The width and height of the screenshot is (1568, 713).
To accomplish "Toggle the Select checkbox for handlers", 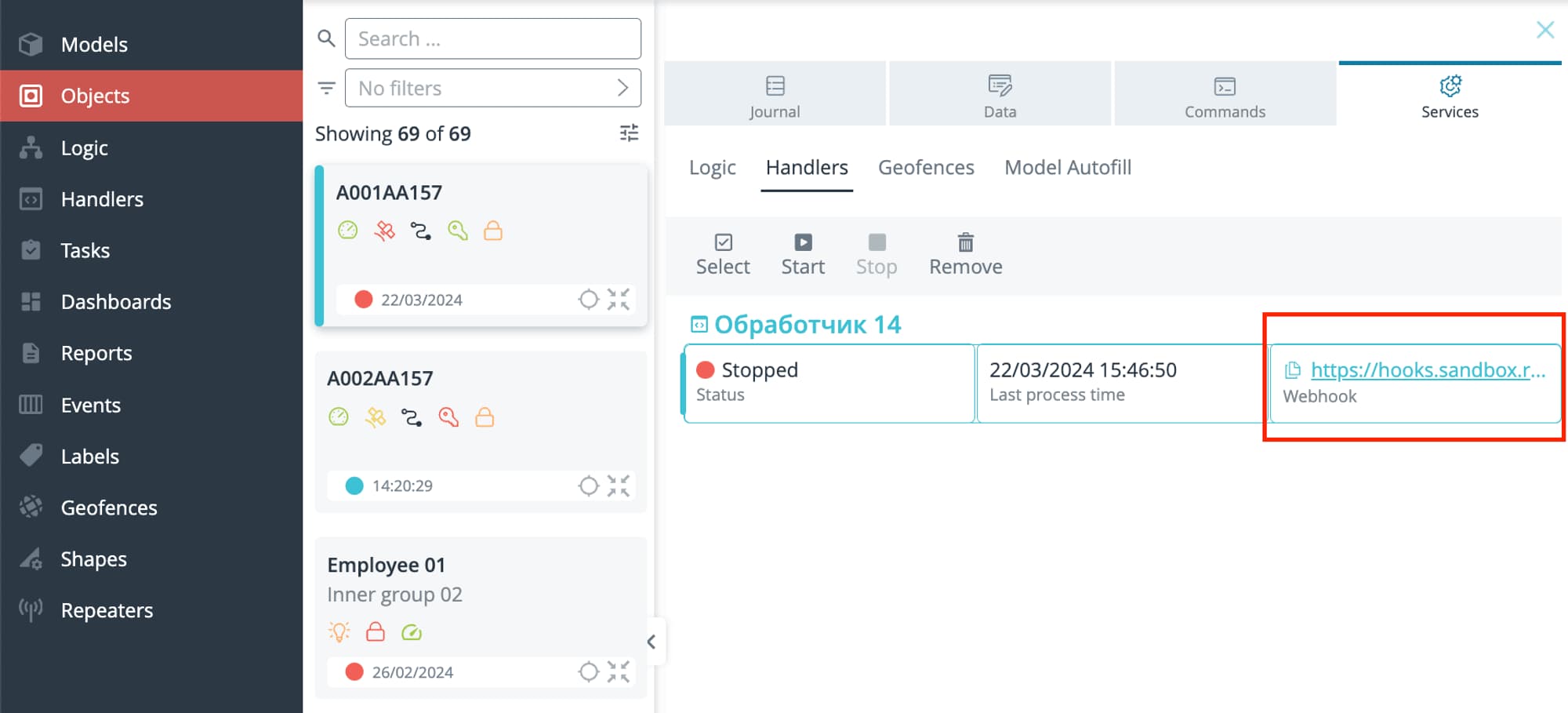I will (723, 255).
